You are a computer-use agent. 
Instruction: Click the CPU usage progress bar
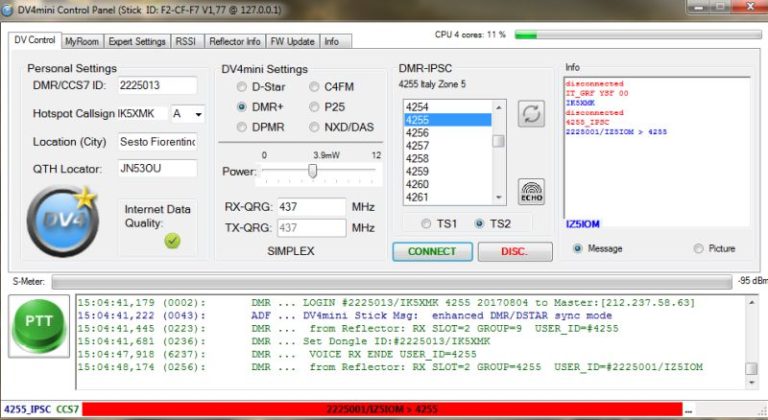coord(638,35)
